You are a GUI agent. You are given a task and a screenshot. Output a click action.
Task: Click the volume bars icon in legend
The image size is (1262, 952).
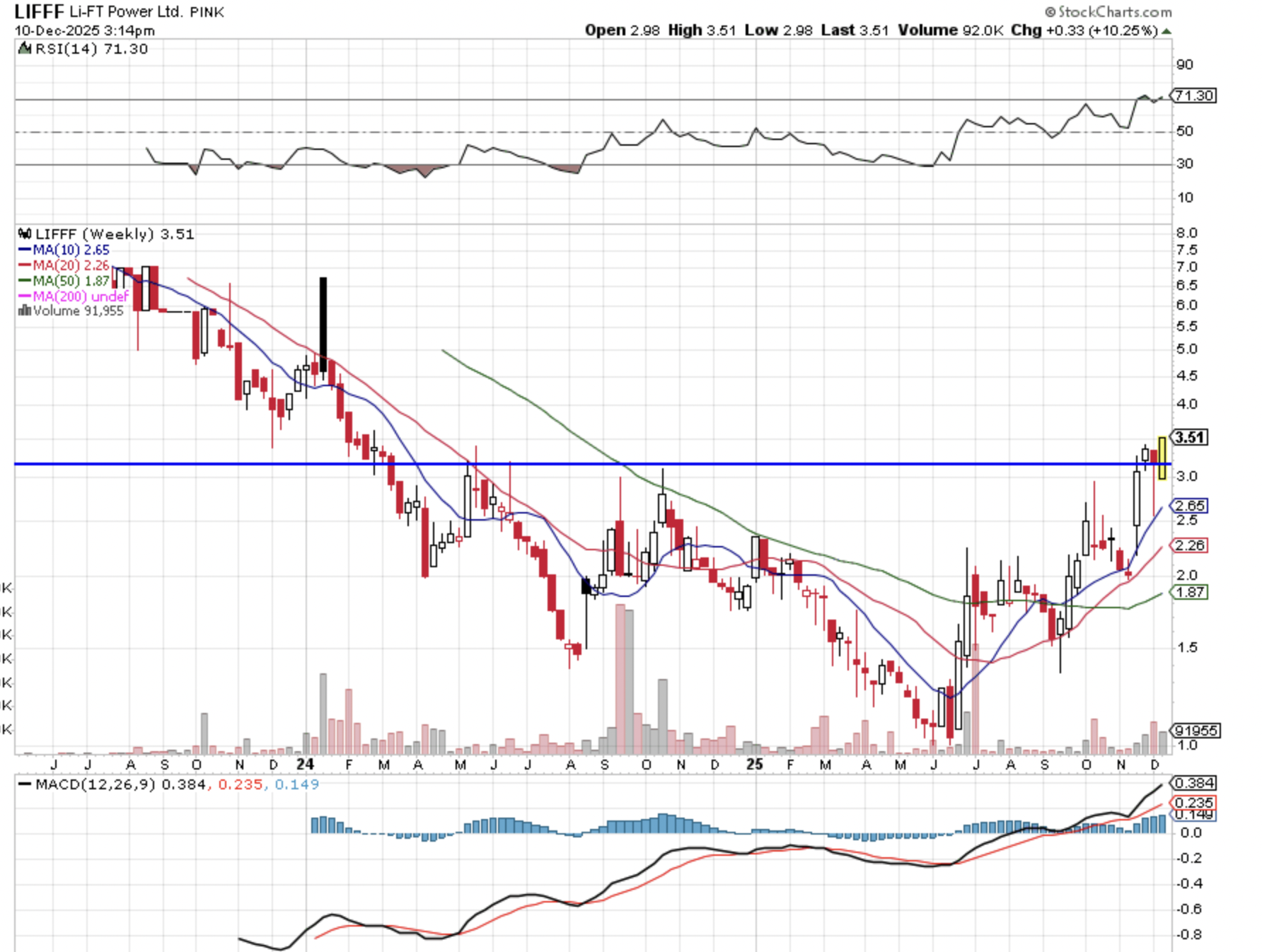(25, 310)
